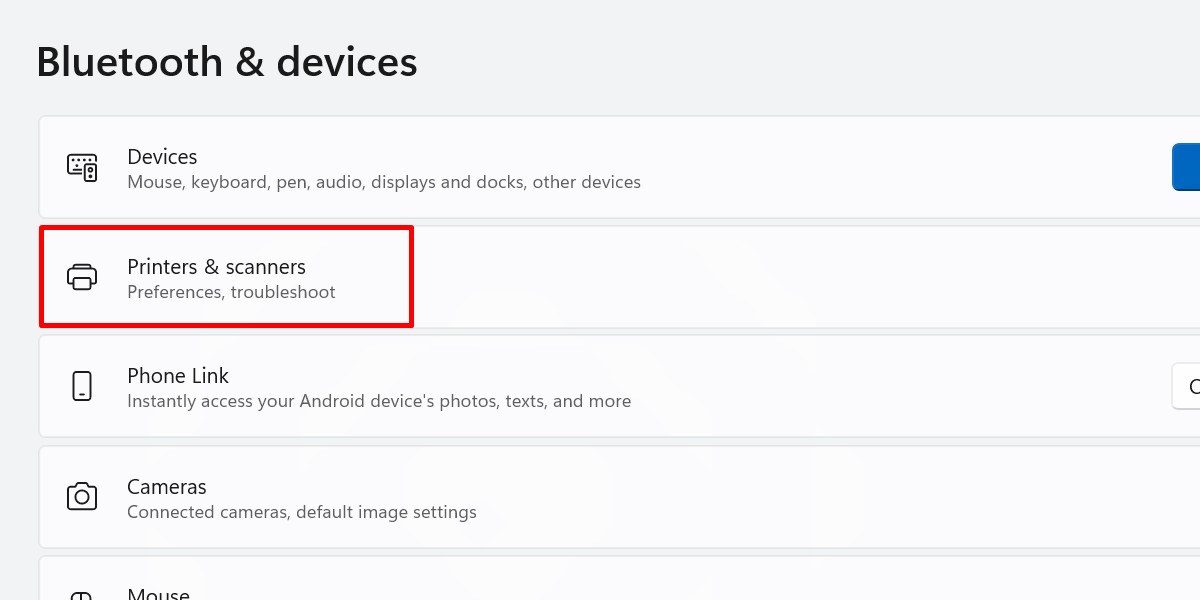Turn off the blue toggle on the Devices row
Image resolution: width=1200 pixels, height=600 pixels.
1189,167
